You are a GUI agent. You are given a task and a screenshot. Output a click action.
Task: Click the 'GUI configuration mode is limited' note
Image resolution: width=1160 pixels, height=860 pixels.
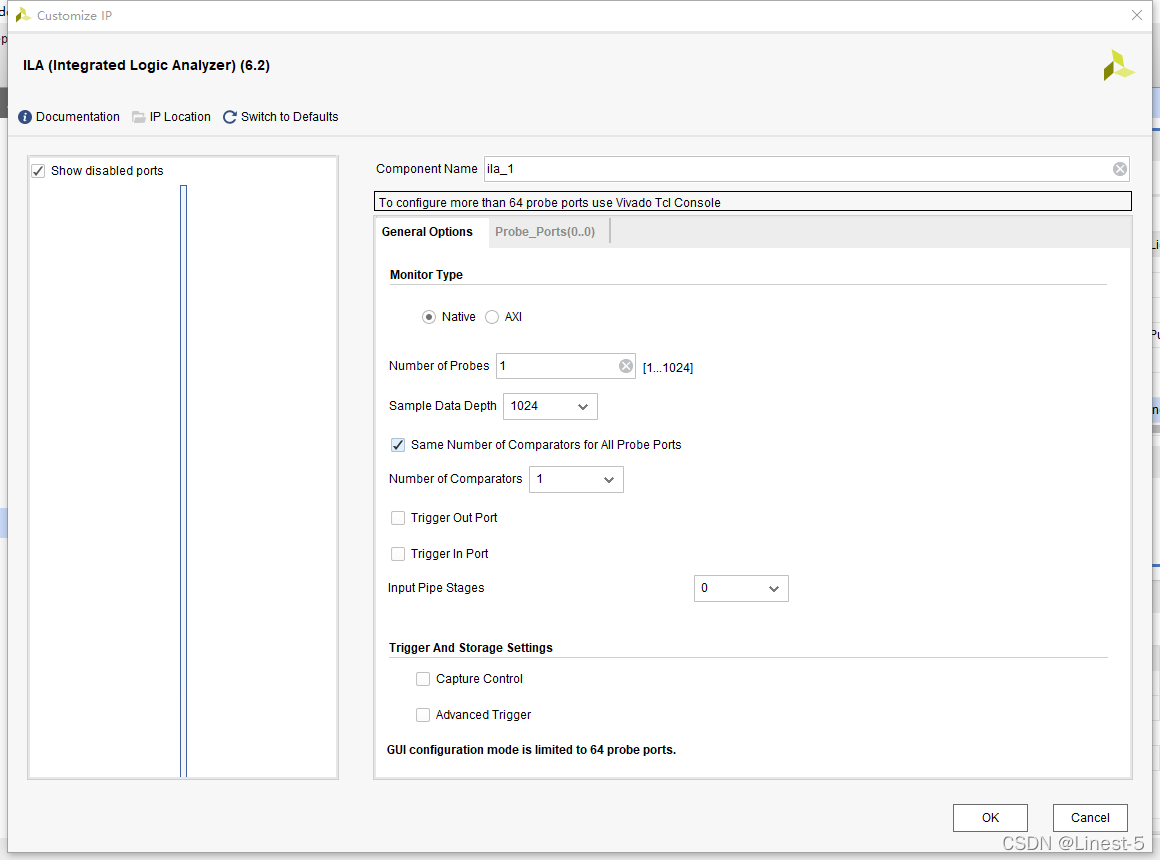(x=531, y=750)
